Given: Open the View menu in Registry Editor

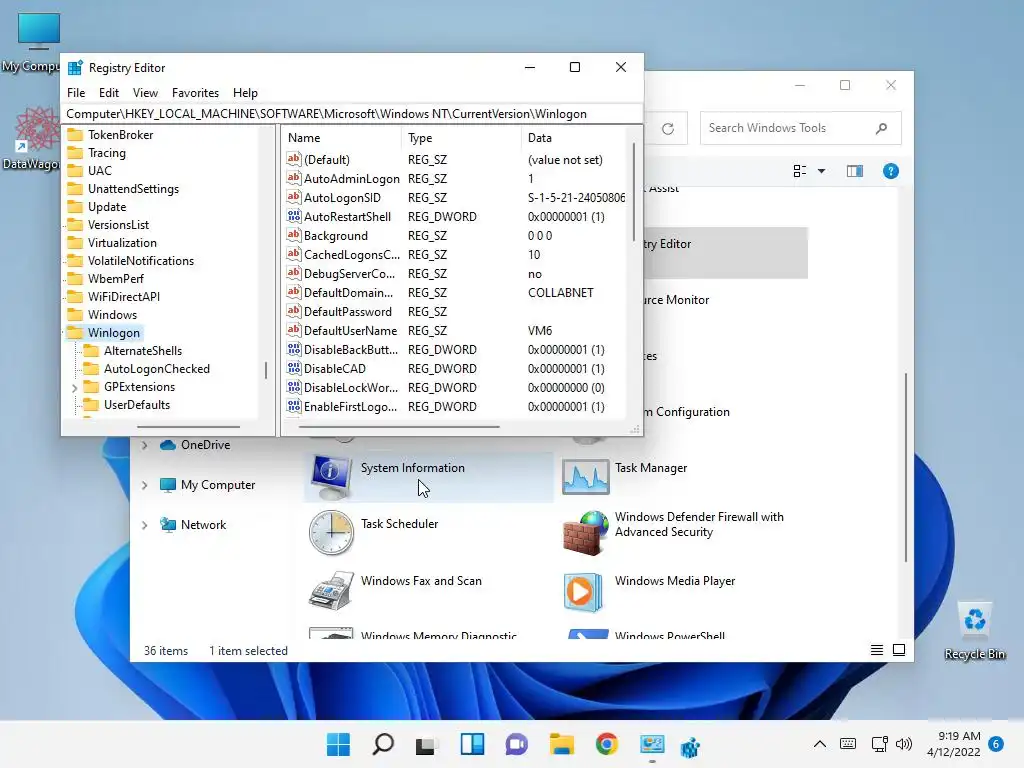Looking at the screenshot, I should click(x=145, y=93).
